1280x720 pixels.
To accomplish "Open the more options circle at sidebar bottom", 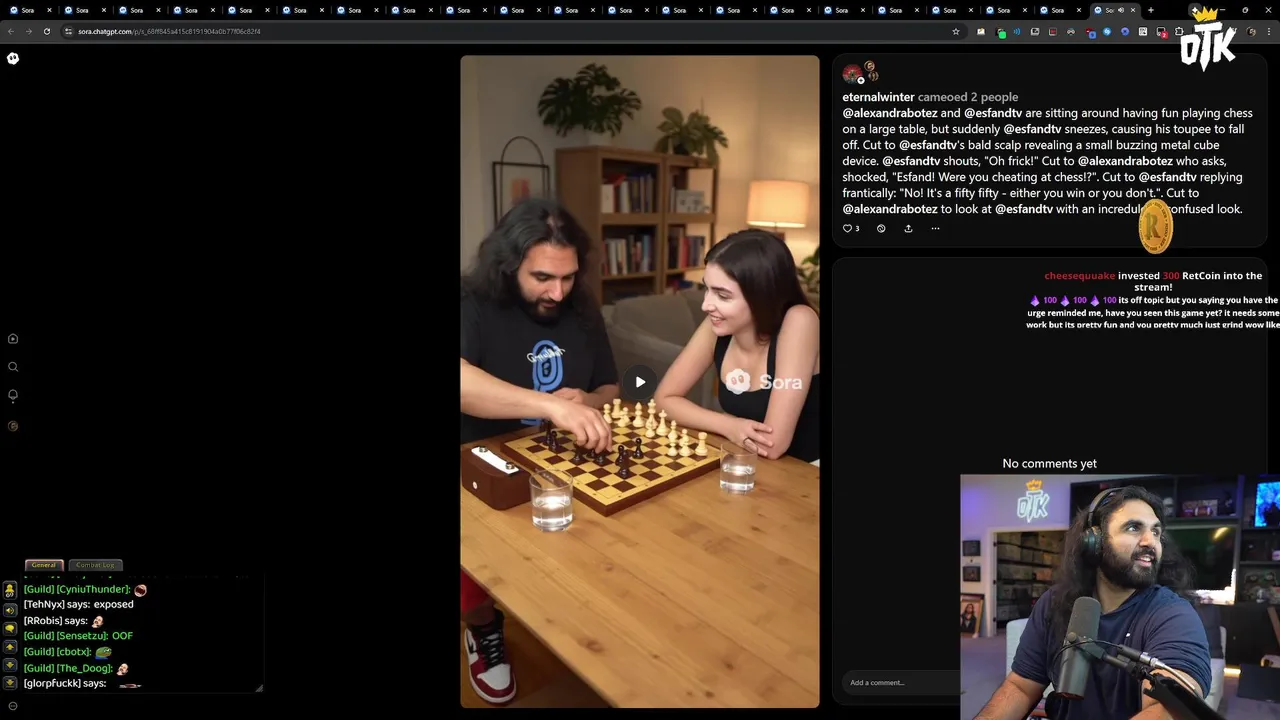I will tap(13, 706).
